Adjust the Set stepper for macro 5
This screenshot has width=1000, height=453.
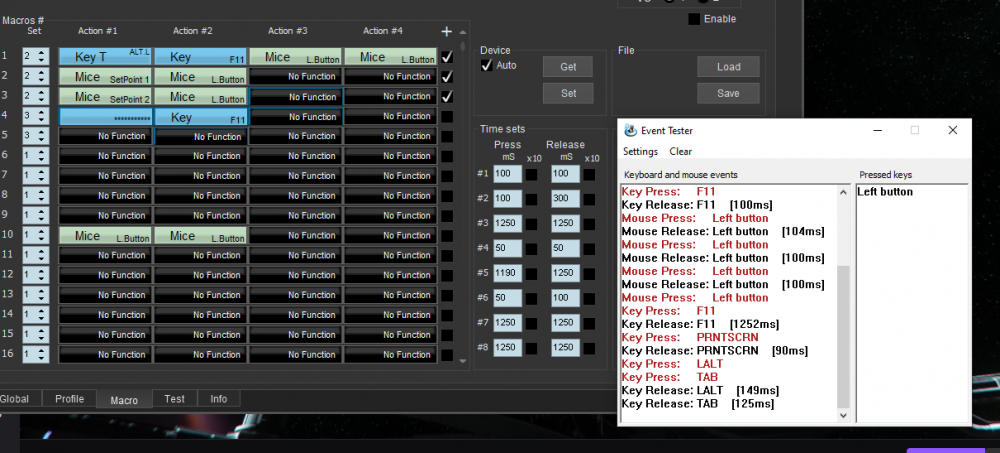point(34,136)
